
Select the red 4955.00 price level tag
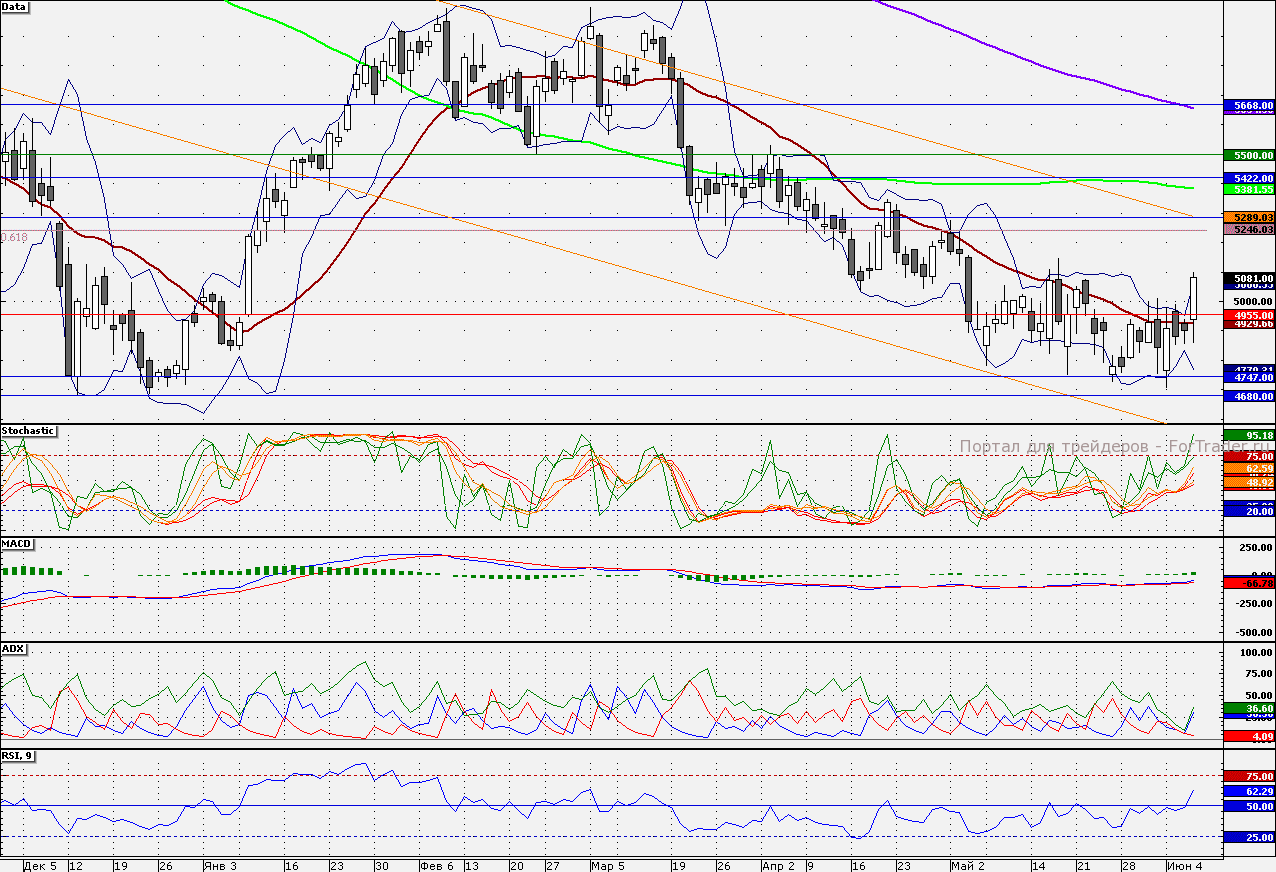click(1248, 314)
